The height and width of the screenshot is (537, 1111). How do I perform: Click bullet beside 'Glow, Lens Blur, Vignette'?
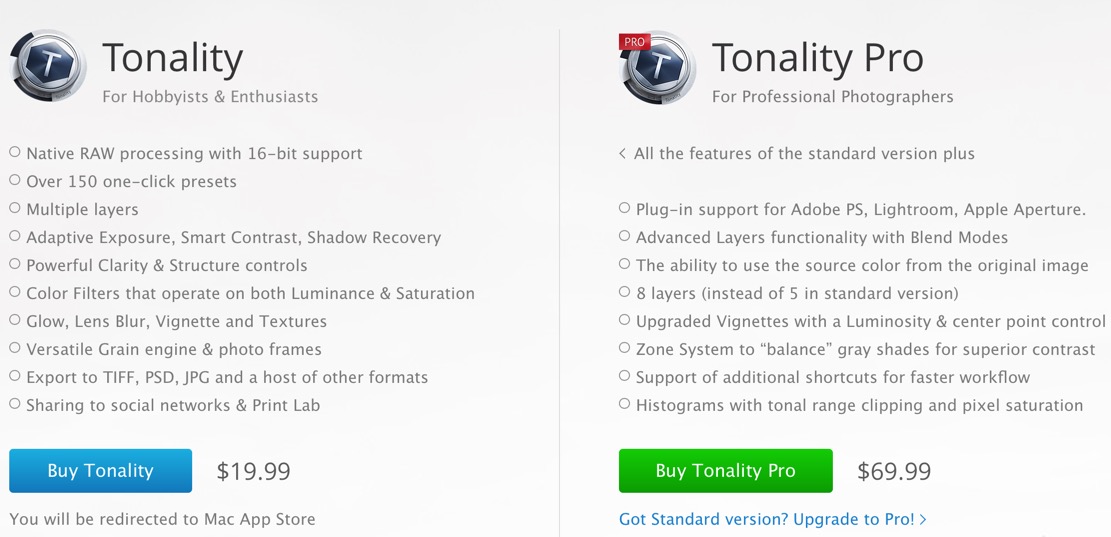coord(15,320)
